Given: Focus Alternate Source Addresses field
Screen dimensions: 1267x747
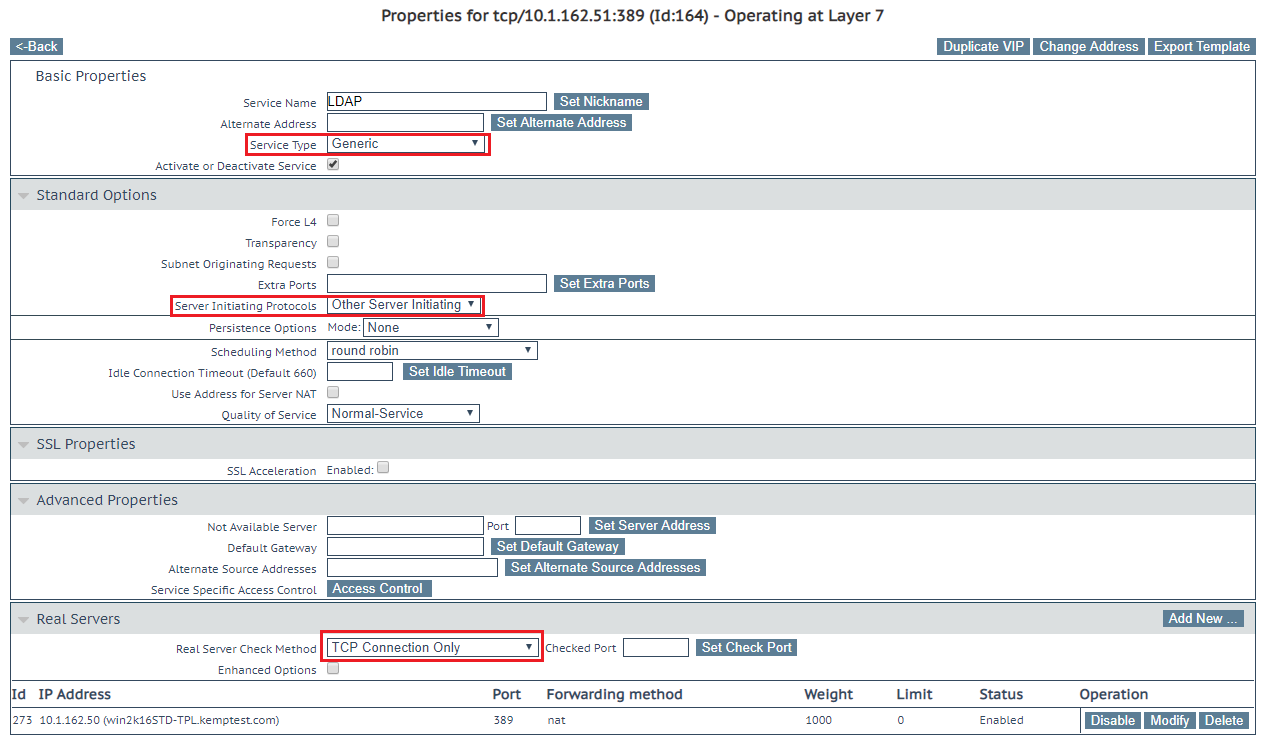Looking at the screenshot, I should coord(412,568).
